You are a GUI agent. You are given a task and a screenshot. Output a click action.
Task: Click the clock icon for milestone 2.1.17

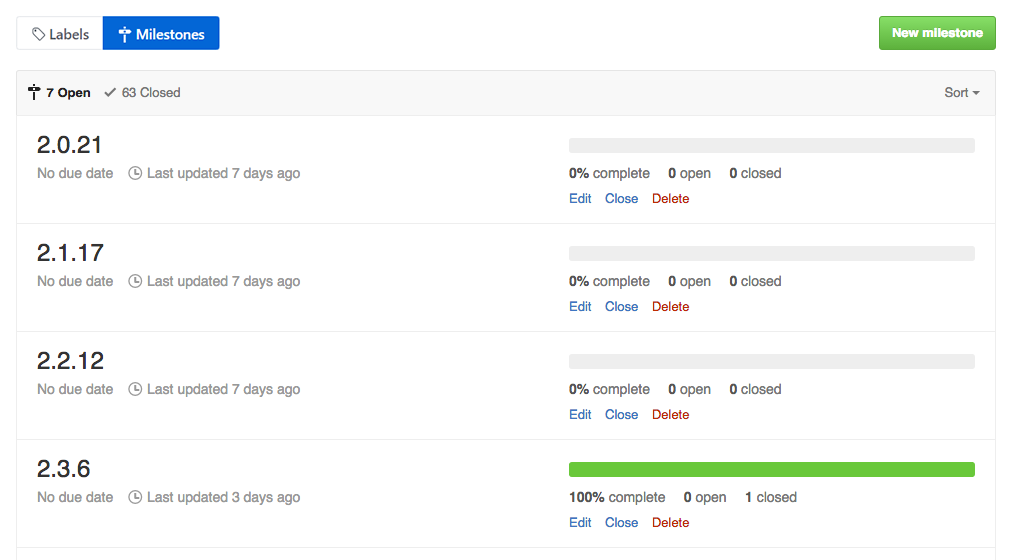[135, 281]
